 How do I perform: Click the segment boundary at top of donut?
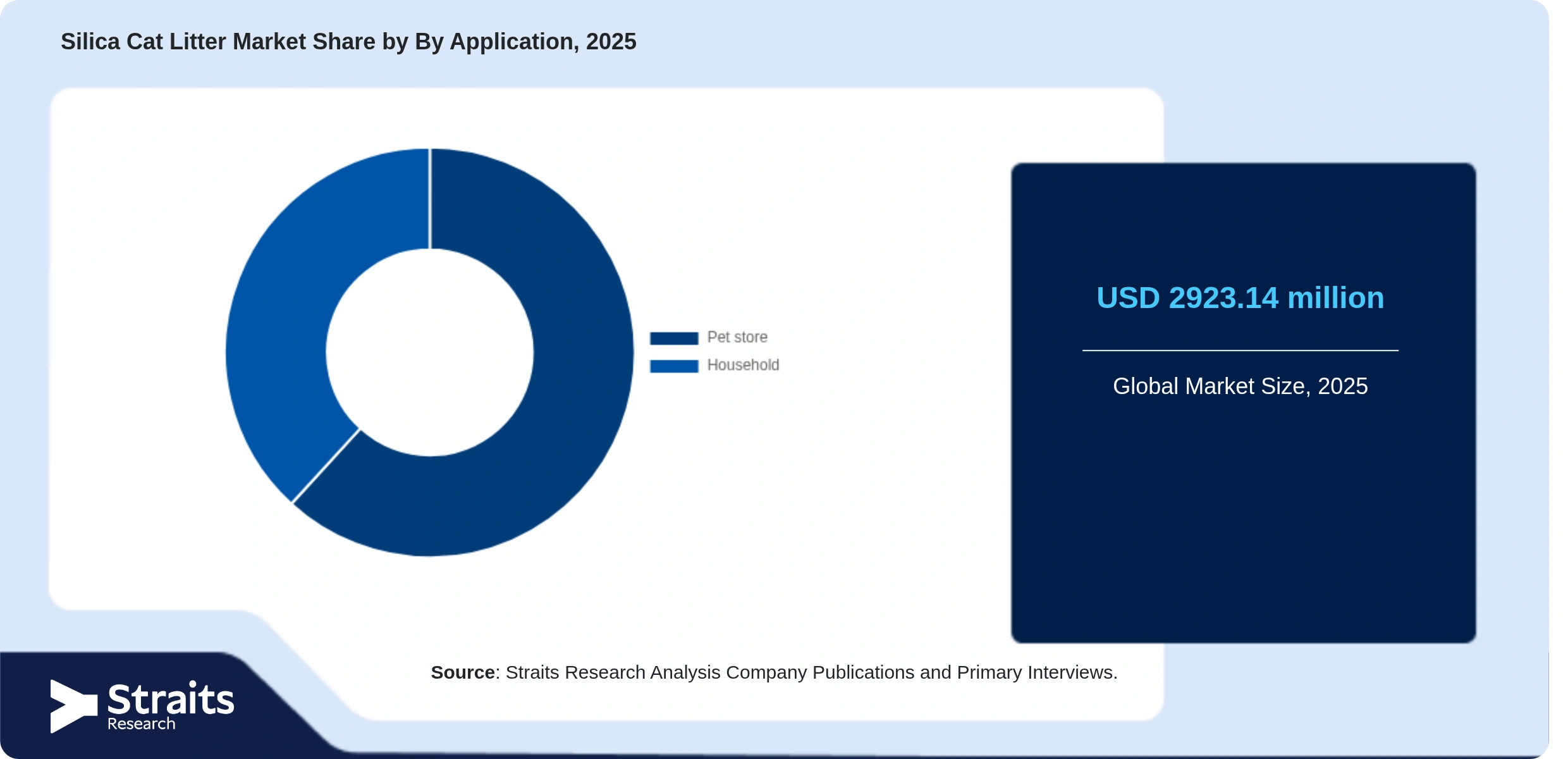pyautogui.click(x=430, y=199)
